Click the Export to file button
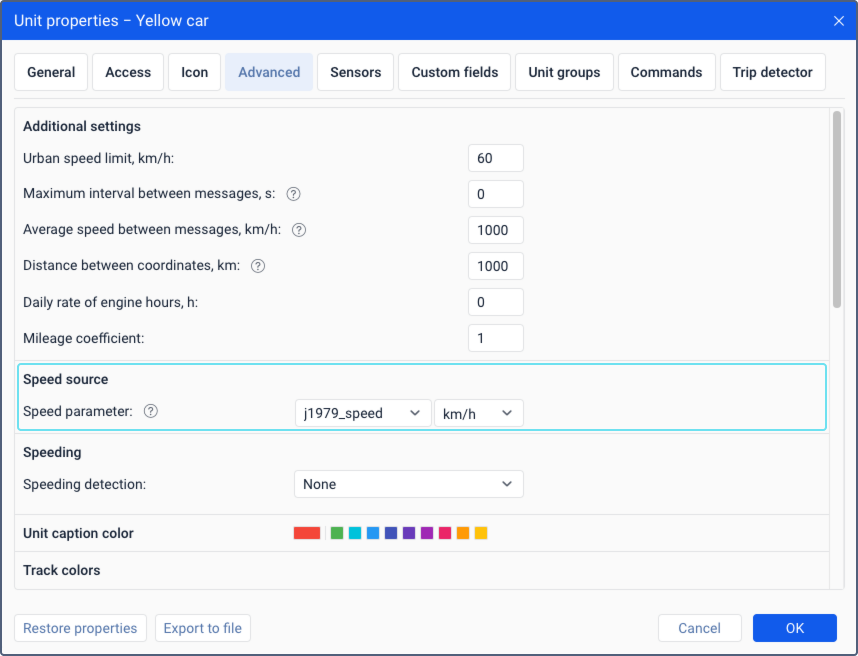This screenshot has width=858, height=656. pos(203,628)
